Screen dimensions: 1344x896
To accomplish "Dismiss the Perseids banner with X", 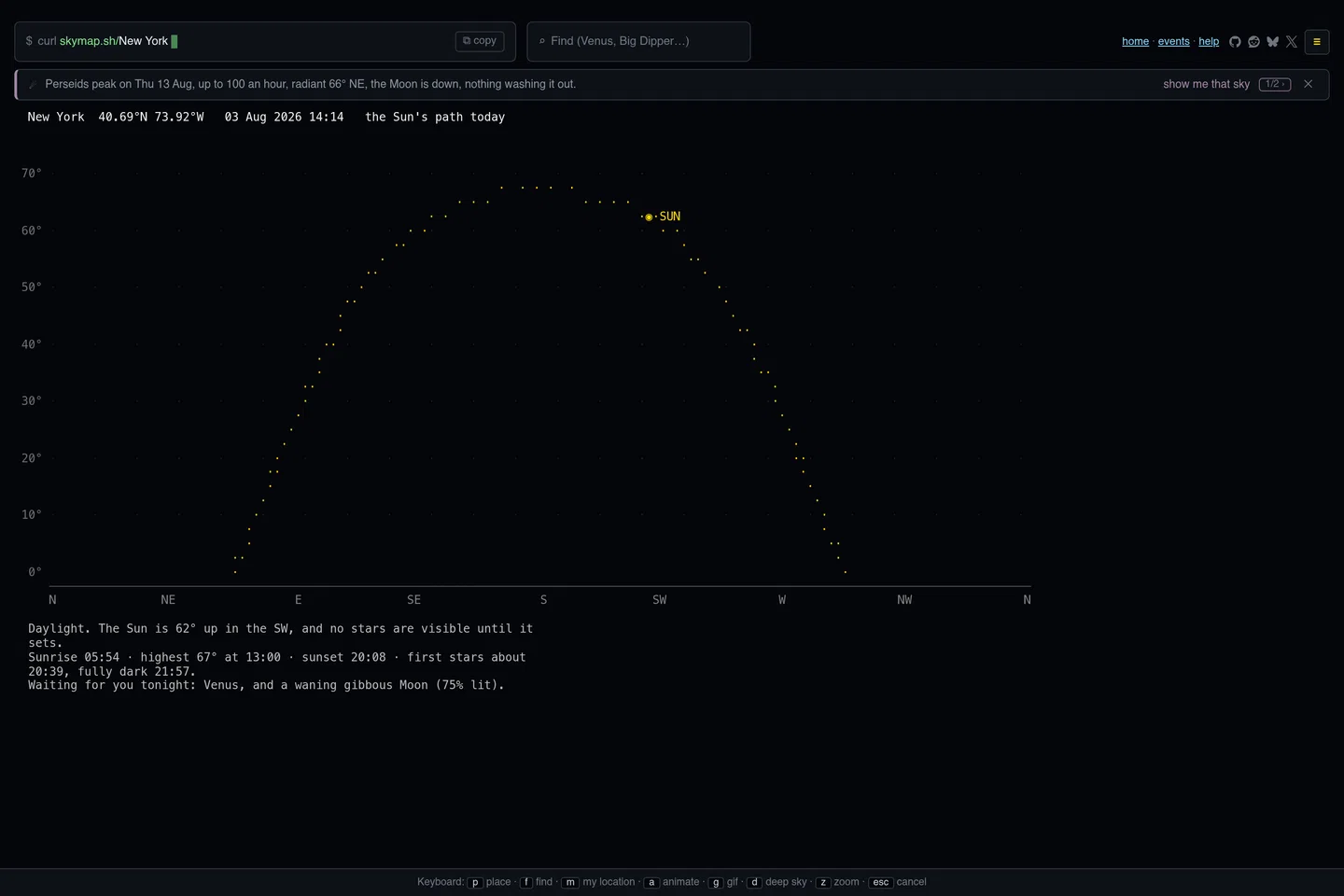I will pyautogui.click(x=1309, y=84).
